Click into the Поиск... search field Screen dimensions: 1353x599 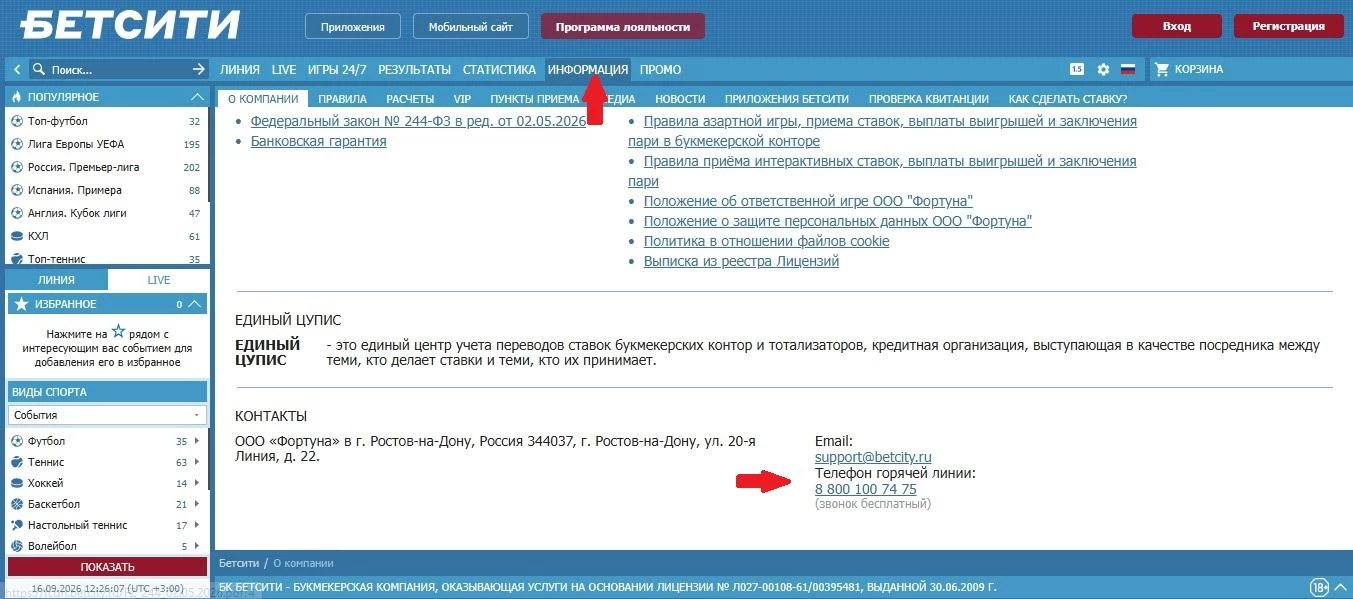pos(118,70)
